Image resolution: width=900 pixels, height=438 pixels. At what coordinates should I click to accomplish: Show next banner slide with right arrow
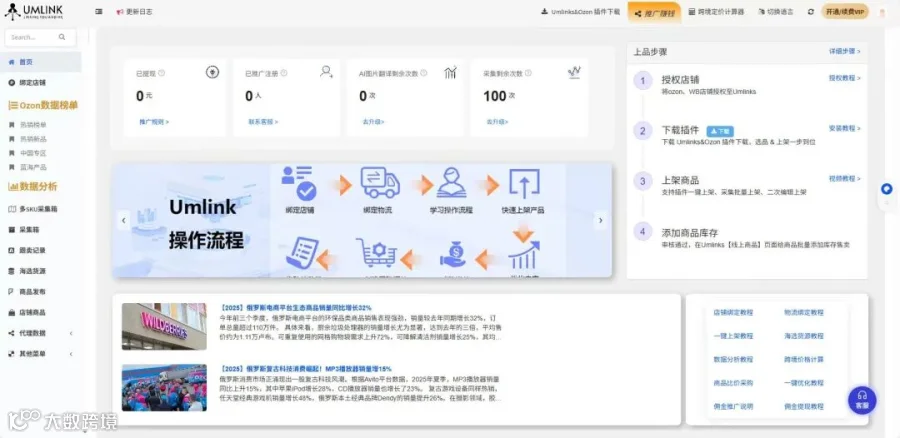tap(600, 220)
